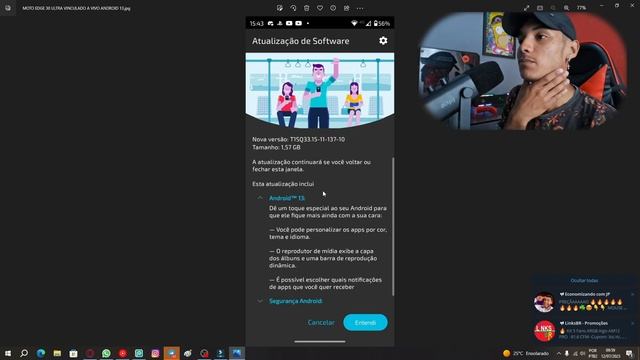
Task: Open the red round taskbar app icon
Action: (122, 353)
